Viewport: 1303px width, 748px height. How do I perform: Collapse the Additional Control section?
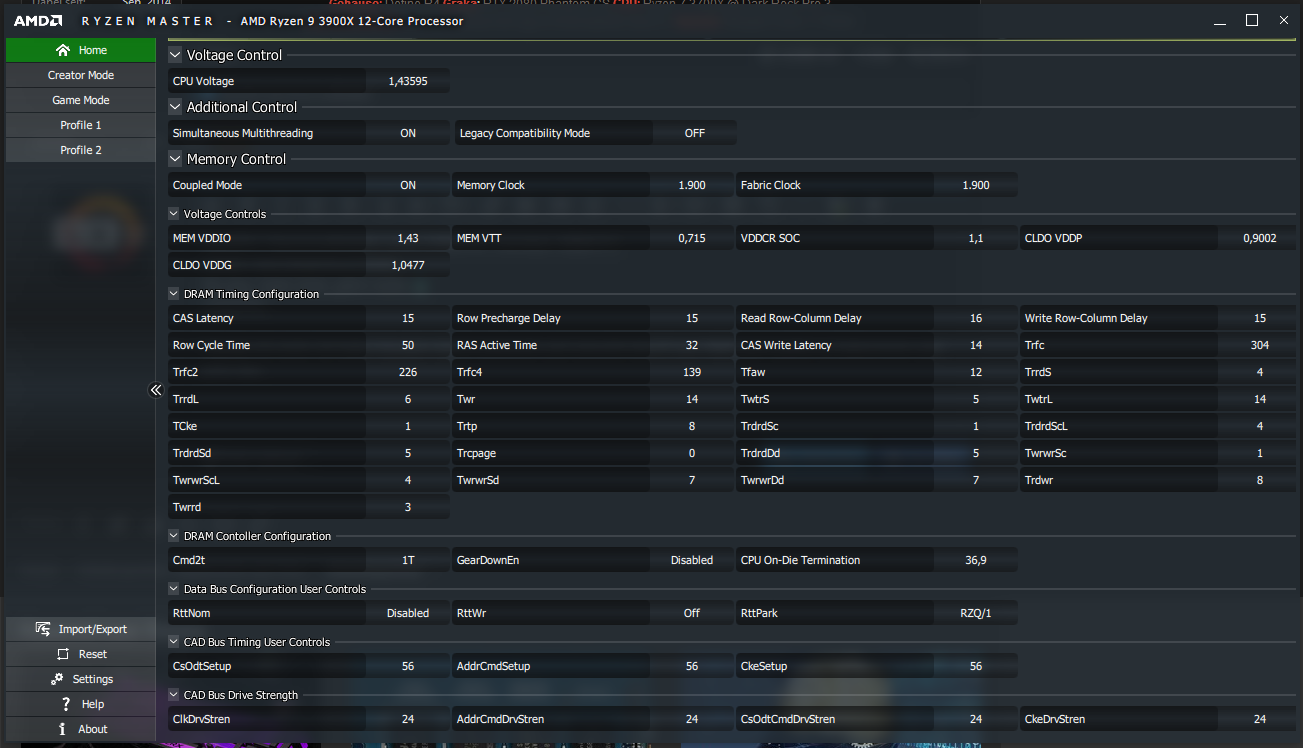[x=176, y=107]
